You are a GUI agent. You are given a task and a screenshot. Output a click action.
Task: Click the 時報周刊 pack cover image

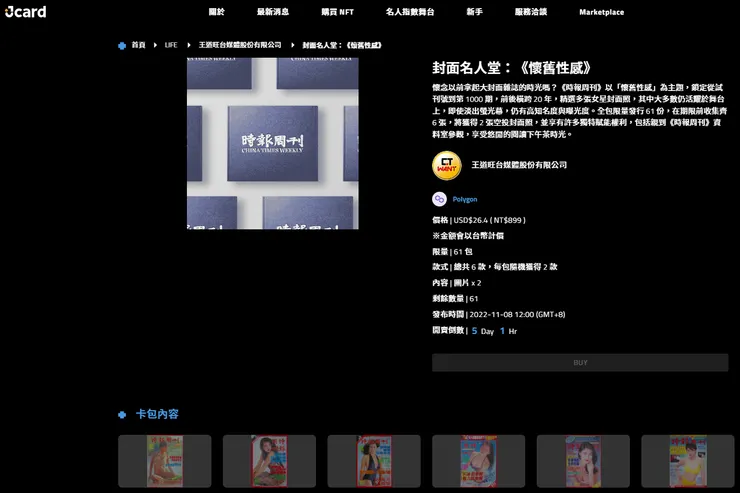pos(273,143)
